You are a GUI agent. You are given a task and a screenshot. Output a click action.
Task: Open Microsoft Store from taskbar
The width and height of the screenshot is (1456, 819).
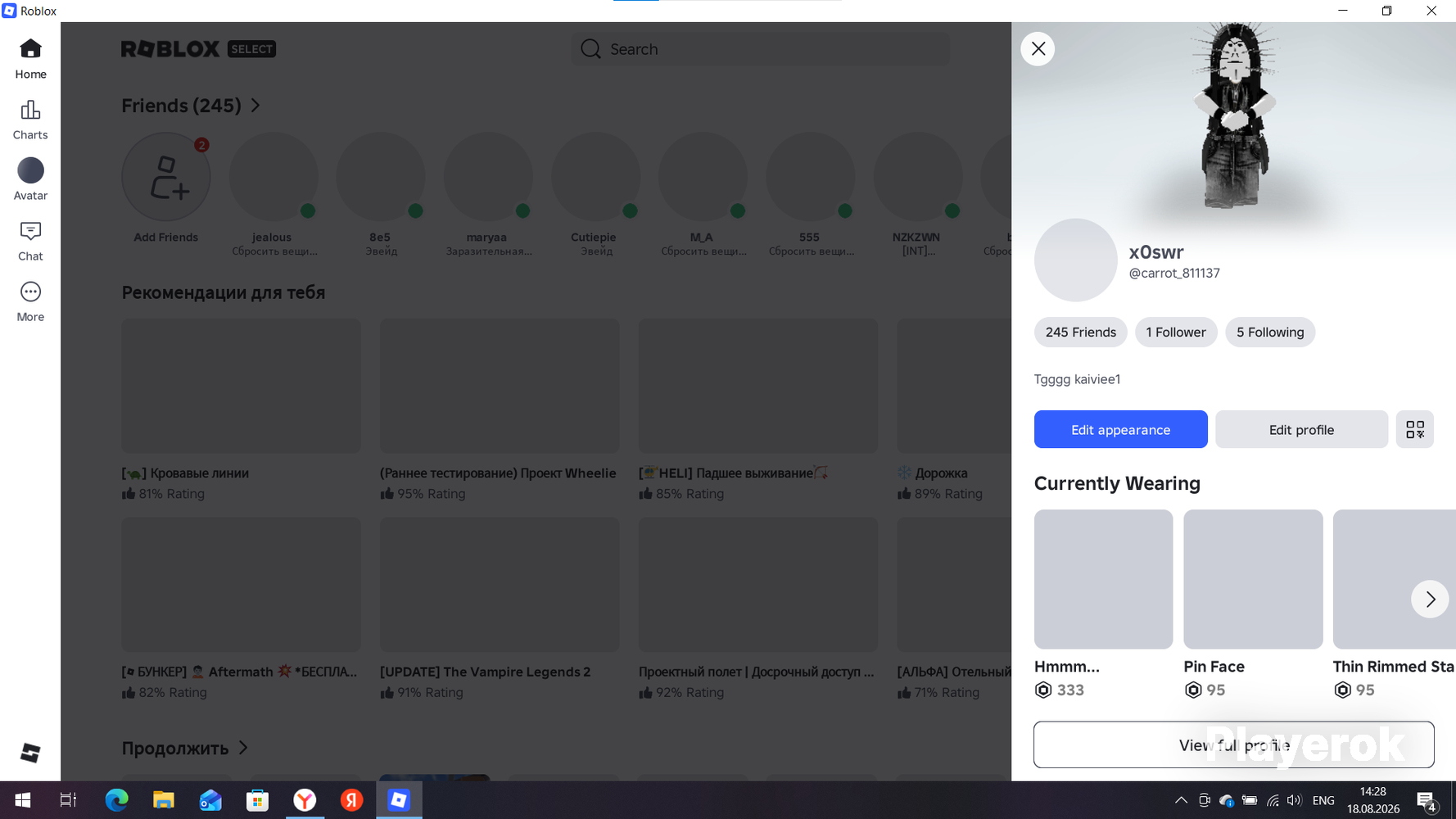coord(258,800)
